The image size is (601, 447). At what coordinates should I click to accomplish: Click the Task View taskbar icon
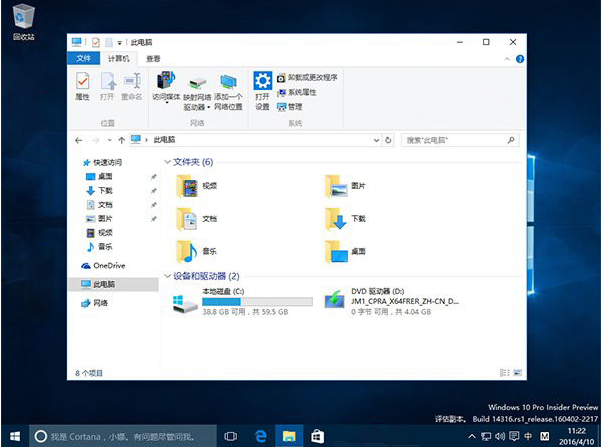[x=231, y=436]
